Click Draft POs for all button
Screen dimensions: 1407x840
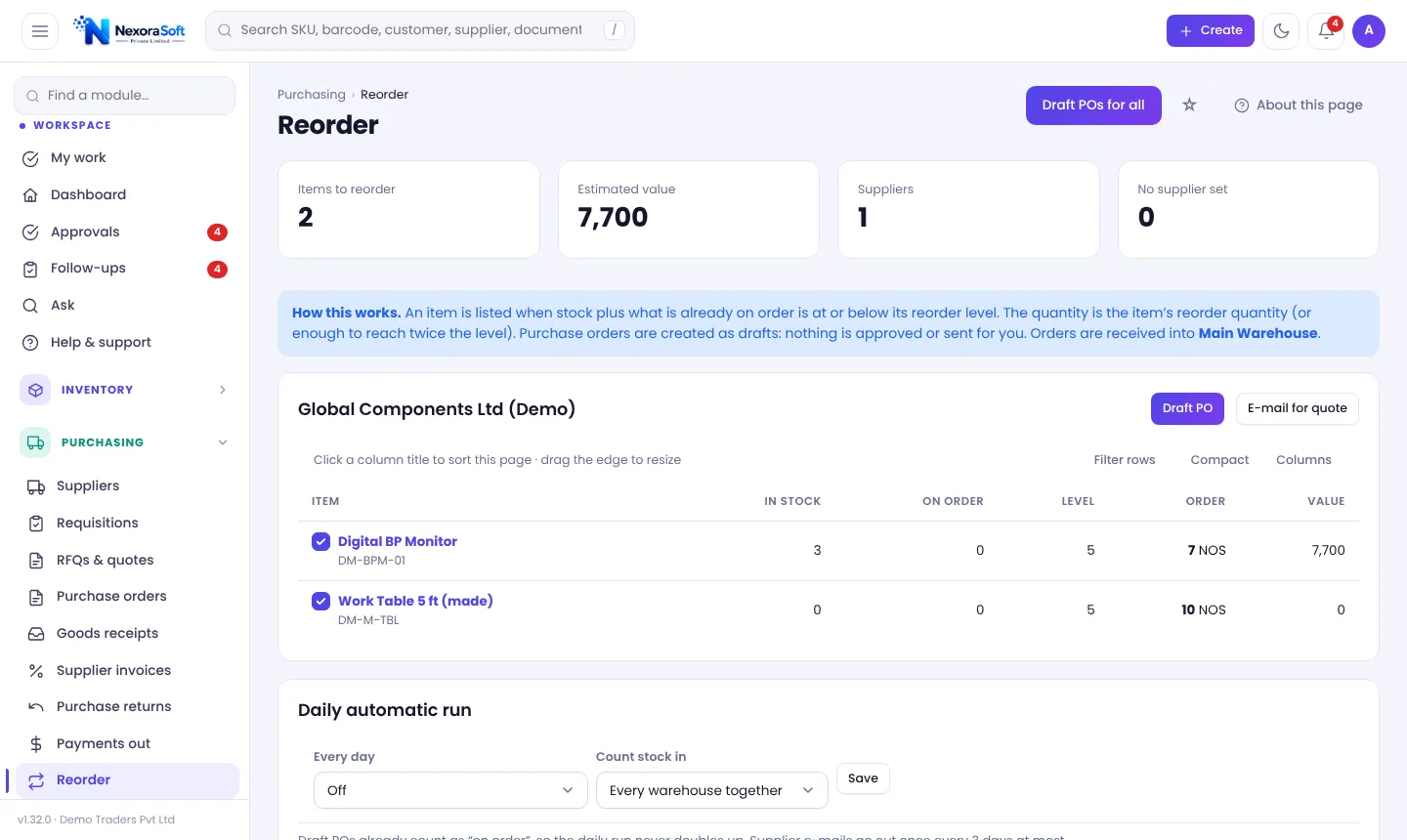1093,105
